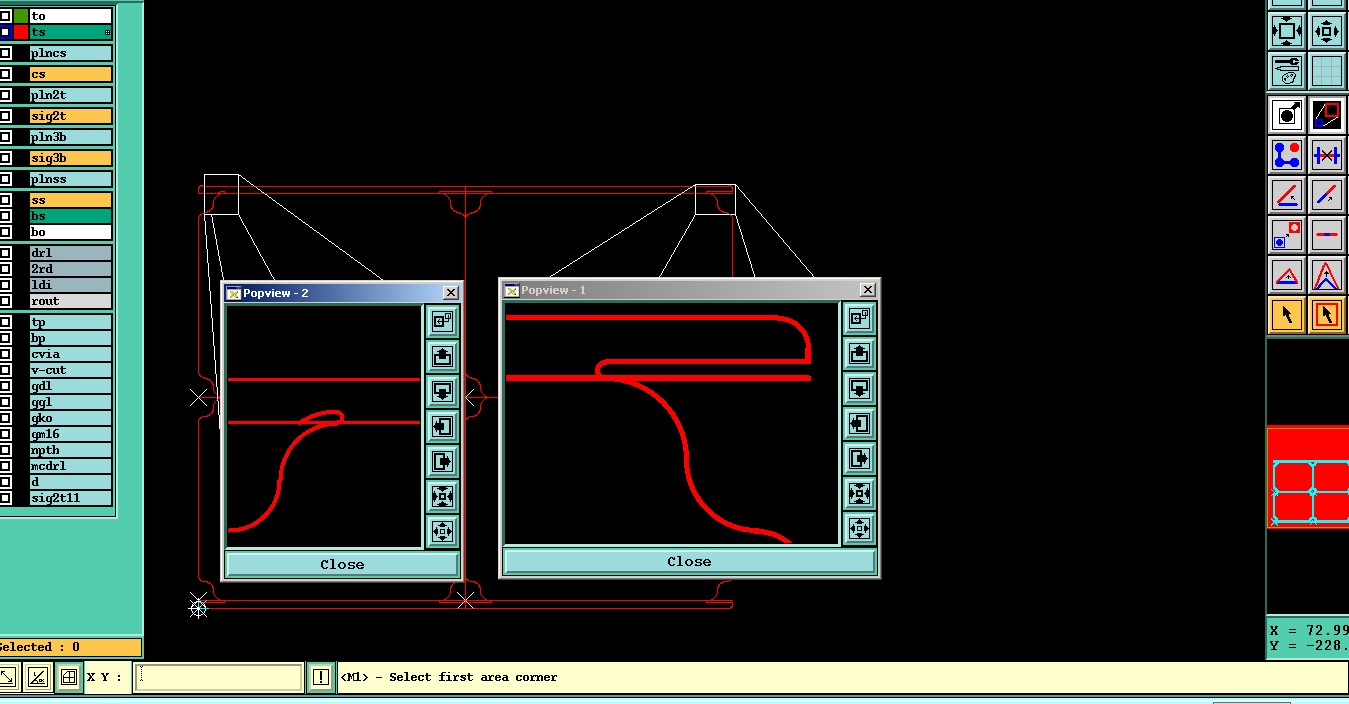Select layer row sig3b

[70, 158]
